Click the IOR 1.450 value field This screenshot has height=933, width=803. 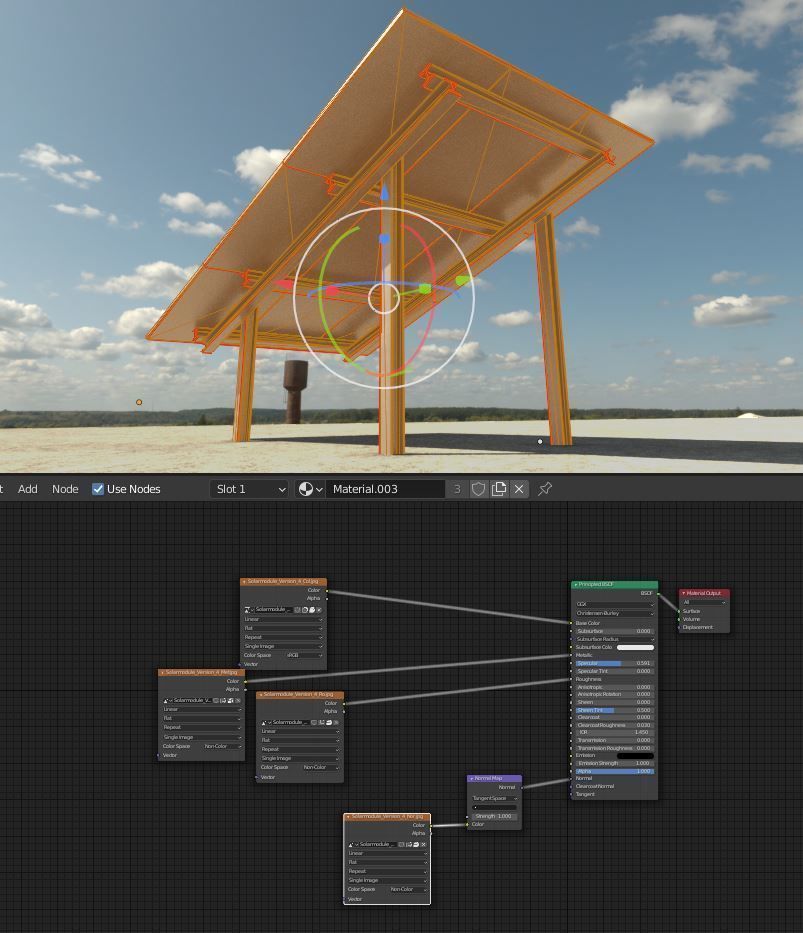tap(615, 732)
